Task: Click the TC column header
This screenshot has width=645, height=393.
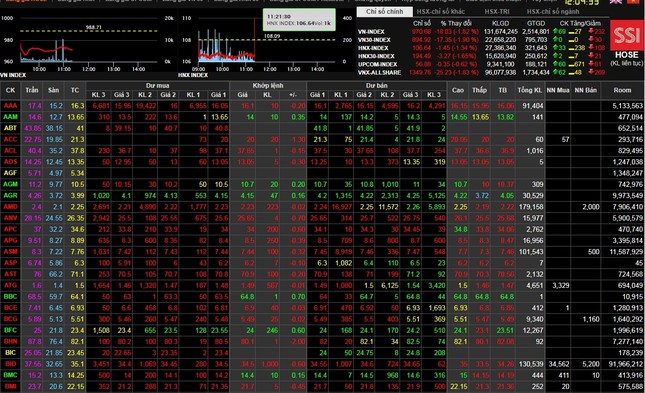Action: click(74, 90)
